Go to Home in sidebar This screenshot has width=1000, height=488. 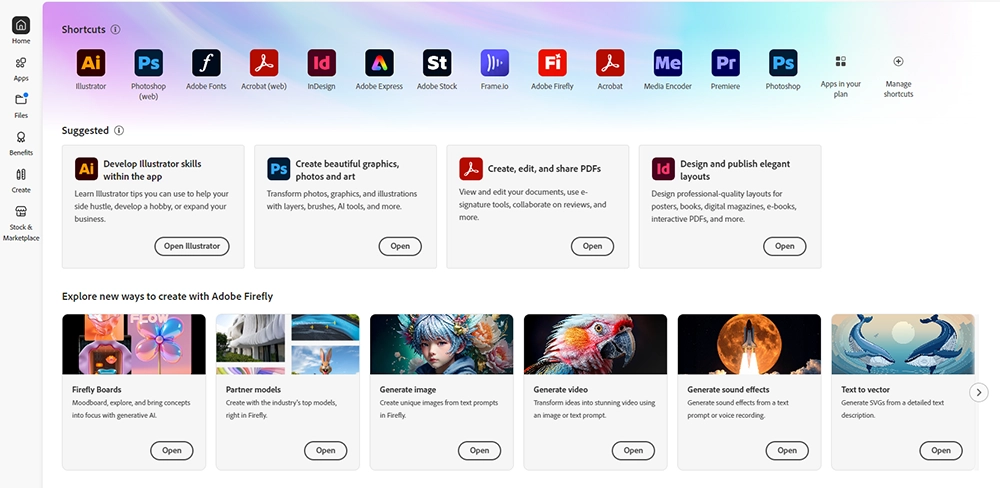point(21,30)
